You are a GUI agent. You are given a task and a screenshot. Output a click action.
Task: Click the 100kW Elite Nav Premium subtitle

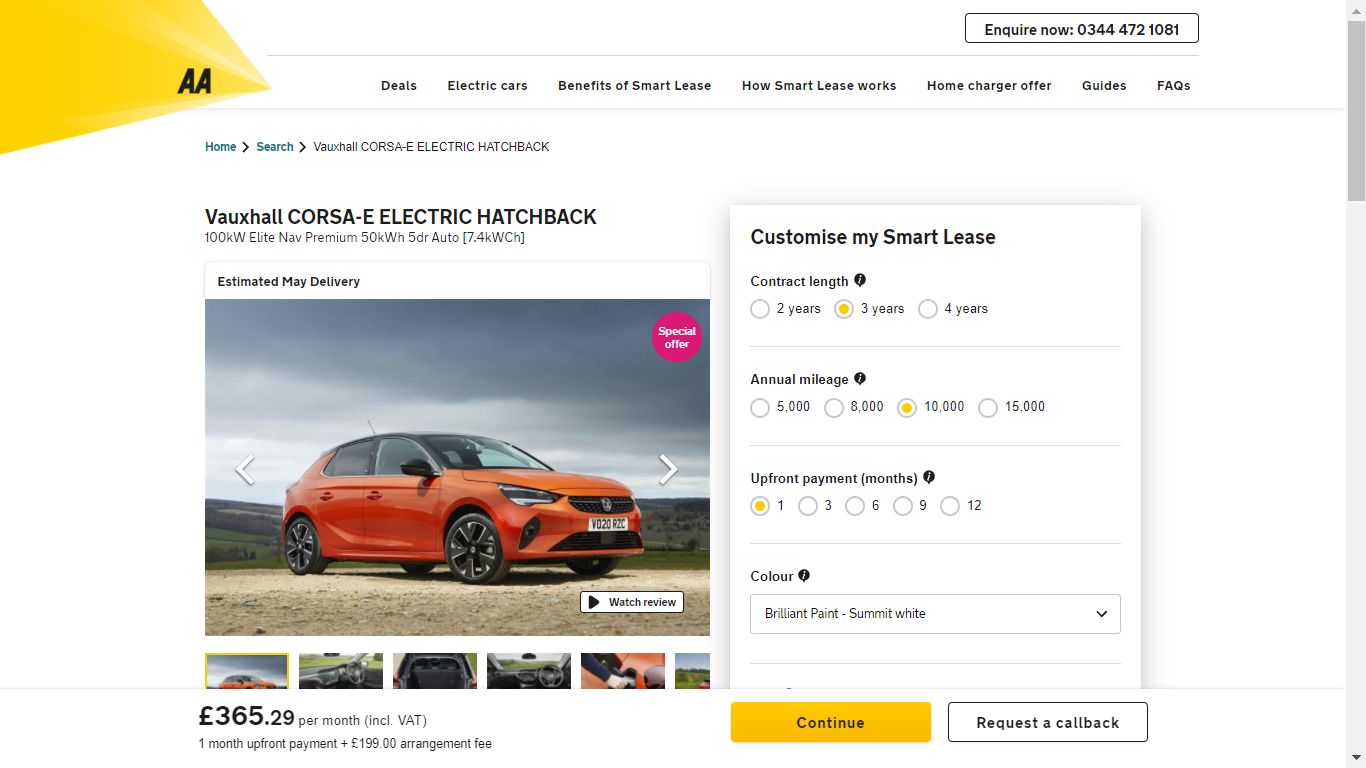(x=365, y=238)
